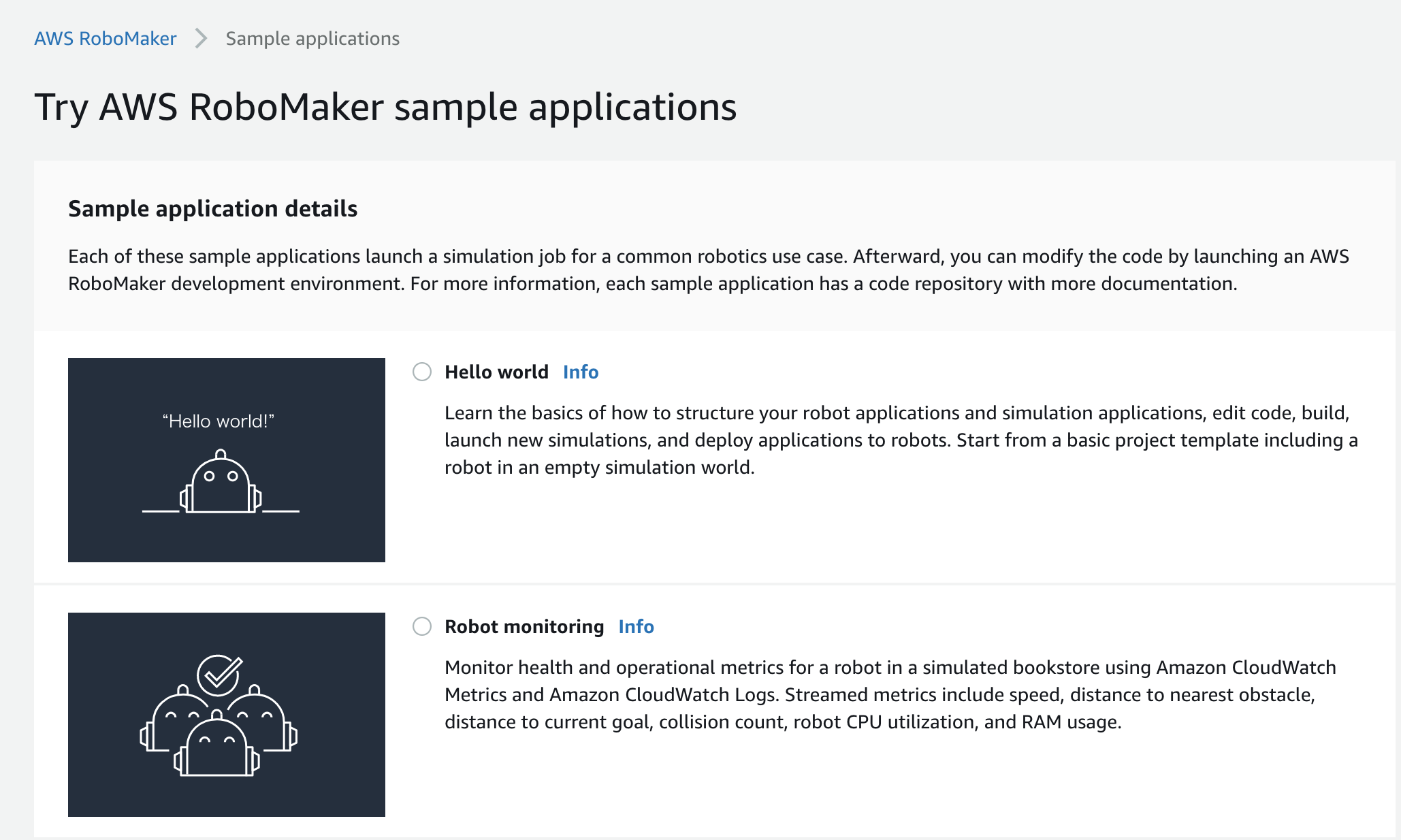
Task: Select the Robot monitoring radio button
Action: 422,626
